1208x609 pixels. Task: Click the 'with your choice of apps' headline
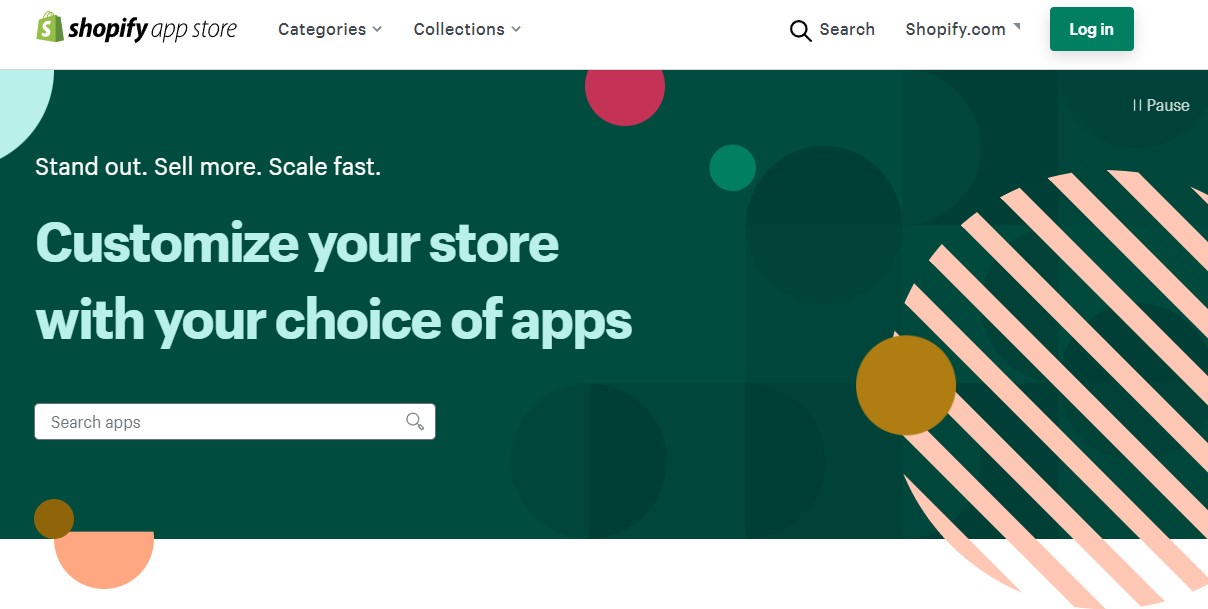pos(334,320)
